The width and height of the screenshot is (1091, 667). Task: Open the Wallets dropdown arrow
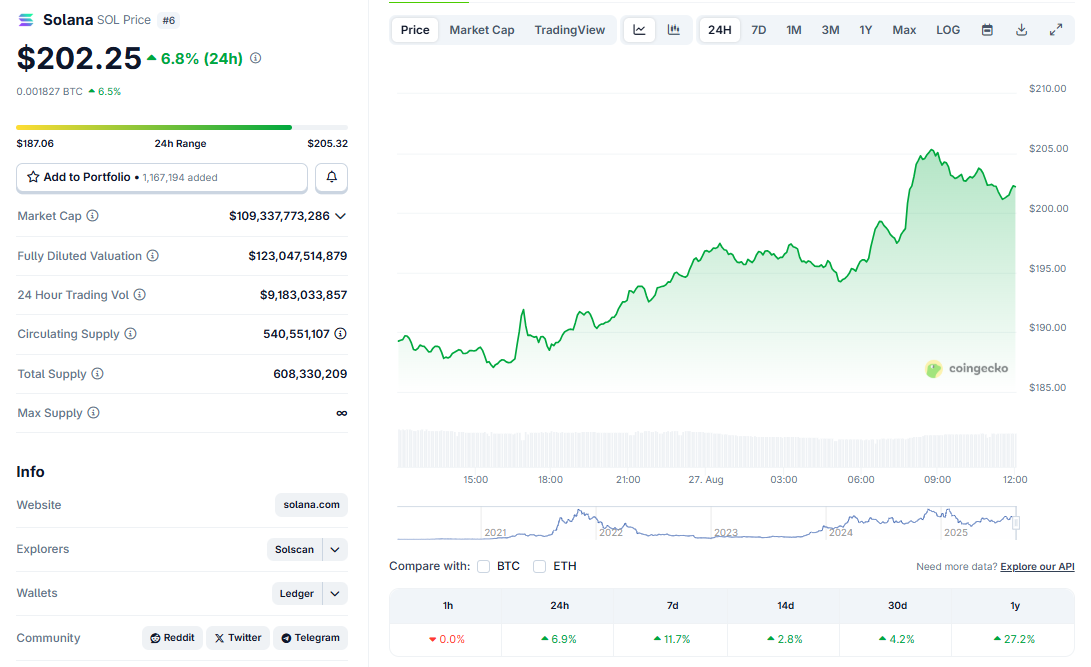335,593
